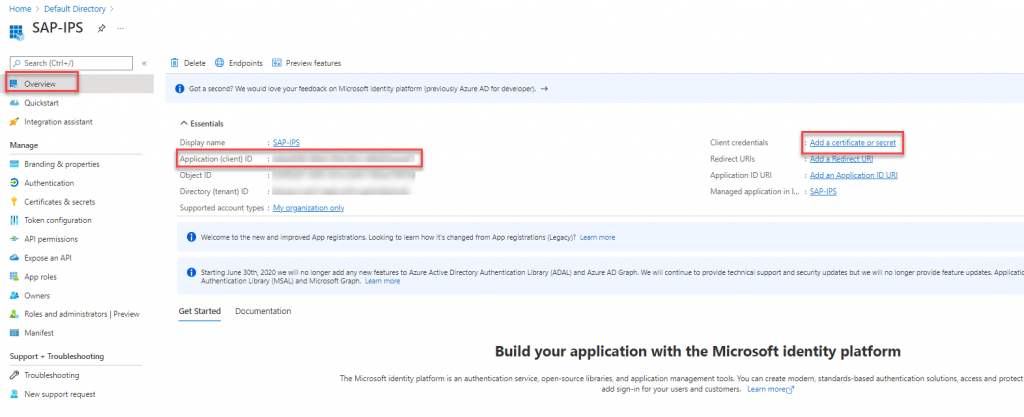
Task: Click the Application (client) ID label
Action: [x=216, y=159]
